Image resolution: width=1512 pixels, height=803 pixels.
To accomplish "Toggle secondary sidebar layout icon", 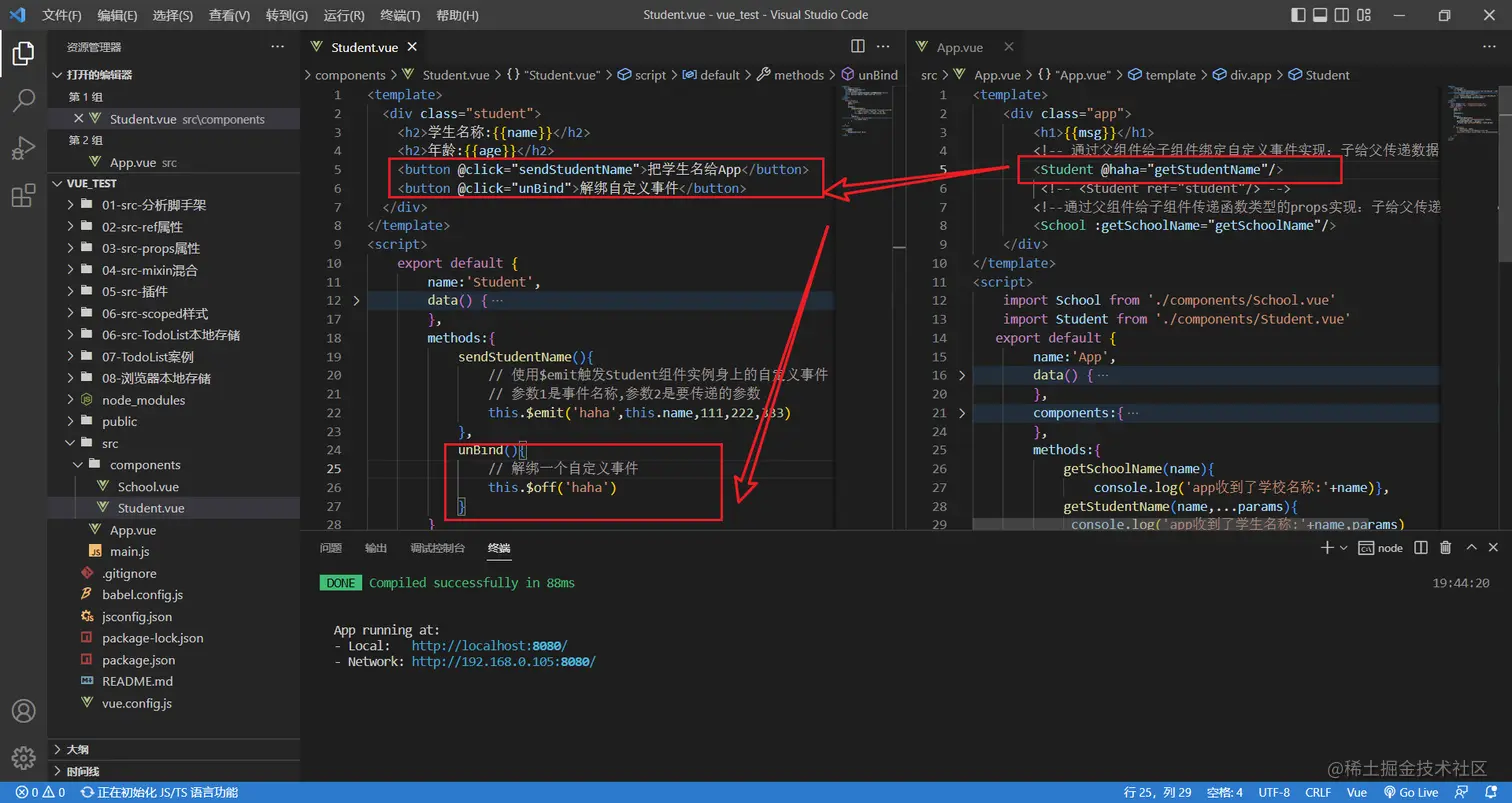I will click(x=1342, y=15).
